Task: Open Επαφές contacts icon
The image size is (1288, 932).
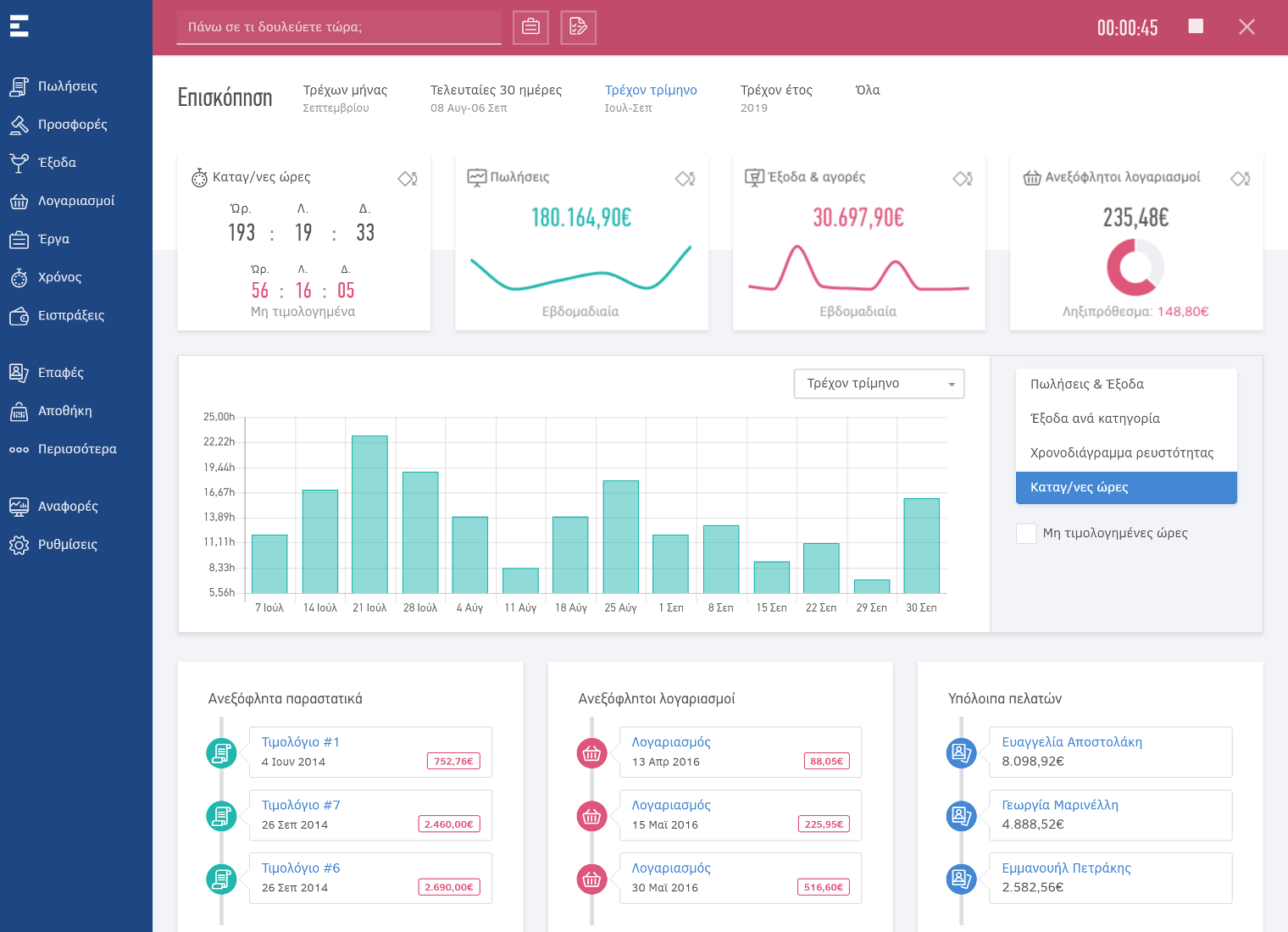Action: 19,373
